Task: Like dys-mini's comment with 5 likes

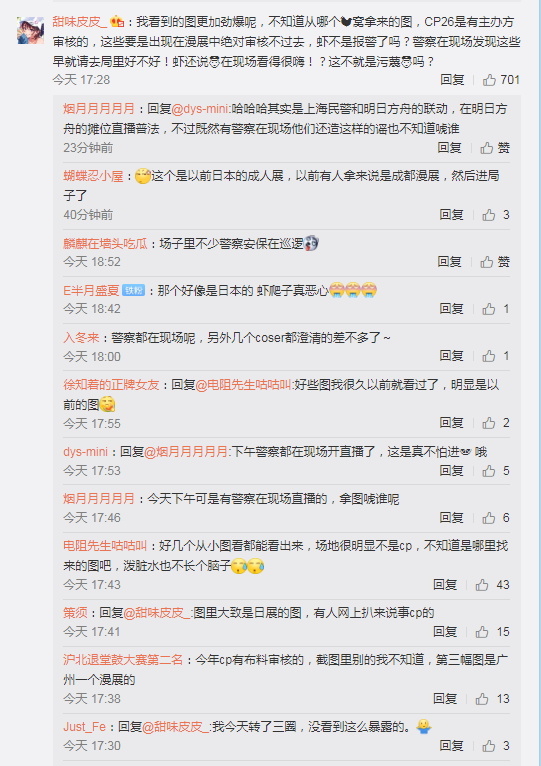Action: [496, 470]
